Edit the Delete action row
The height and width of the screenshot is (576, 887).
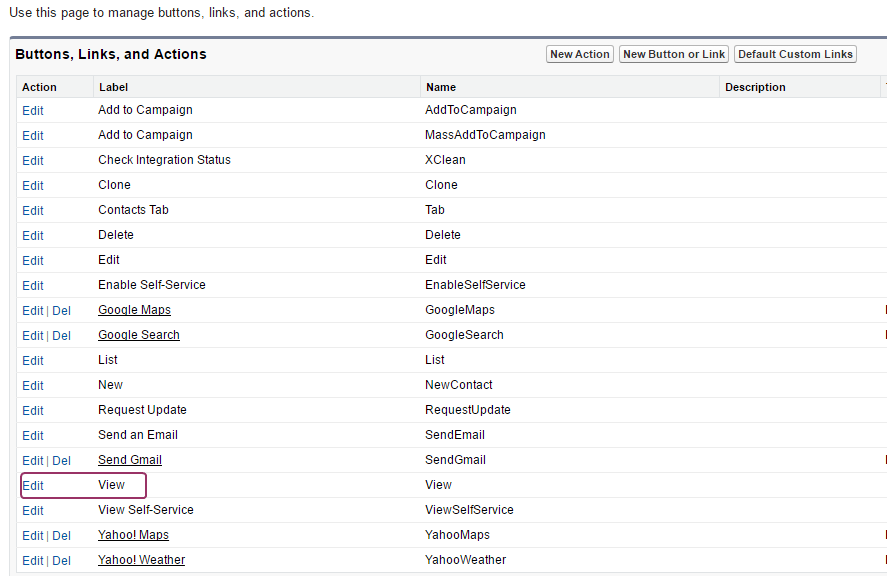tap(33, 235)
